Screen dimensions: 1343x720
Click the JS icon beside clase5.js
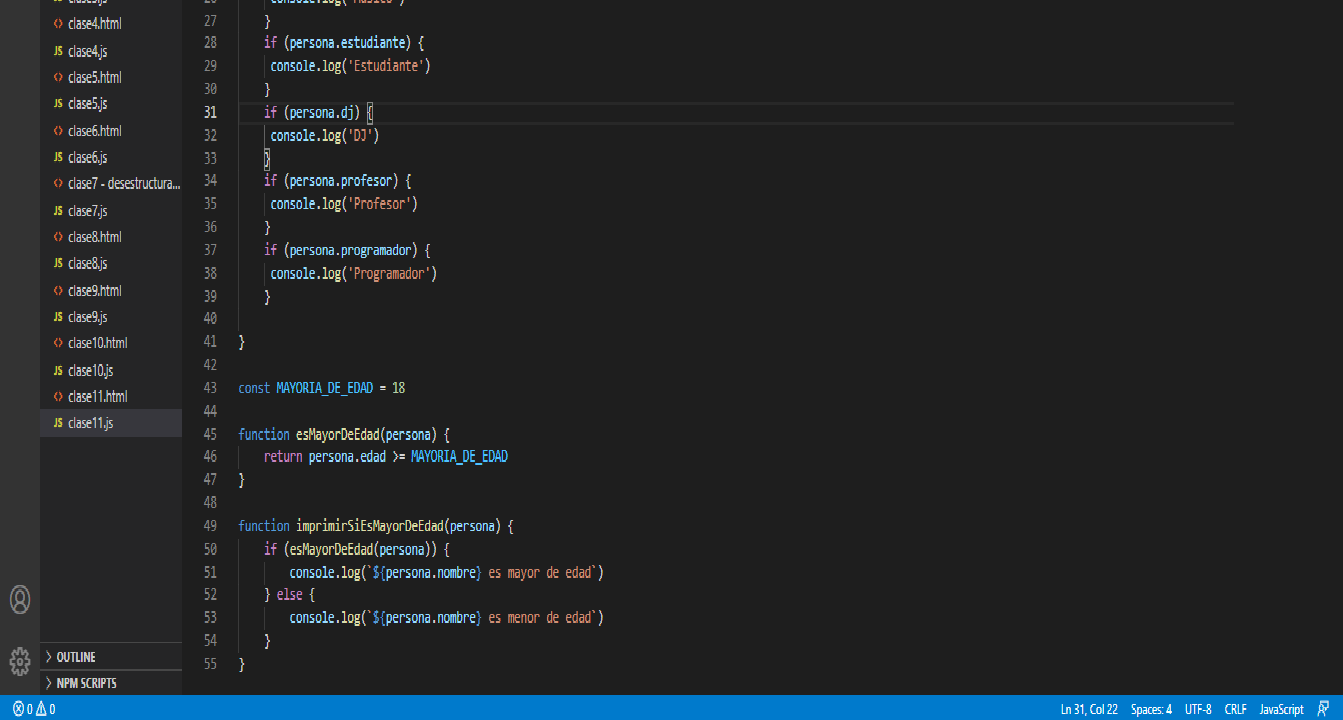coord(58,103)
